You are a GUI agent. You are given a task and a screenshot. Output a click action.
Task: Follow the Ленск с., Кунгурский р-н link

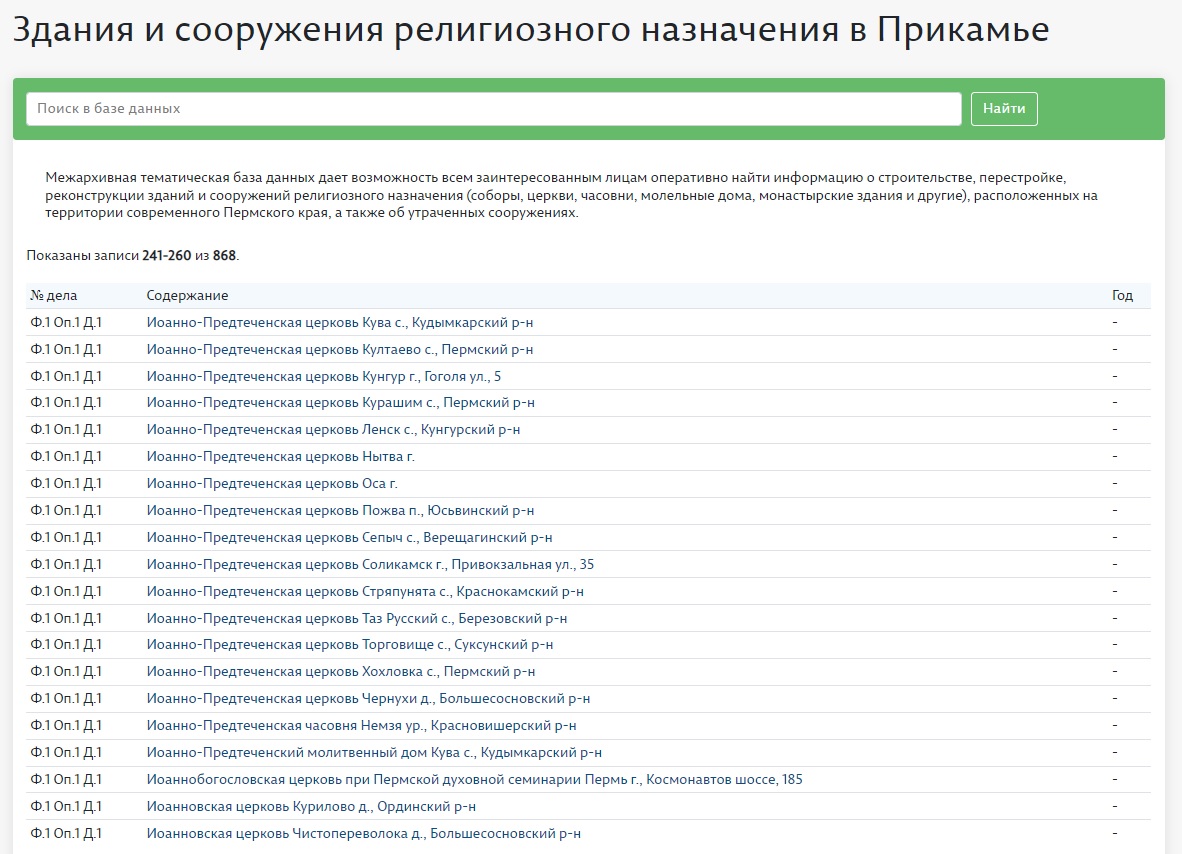point(333,430)
